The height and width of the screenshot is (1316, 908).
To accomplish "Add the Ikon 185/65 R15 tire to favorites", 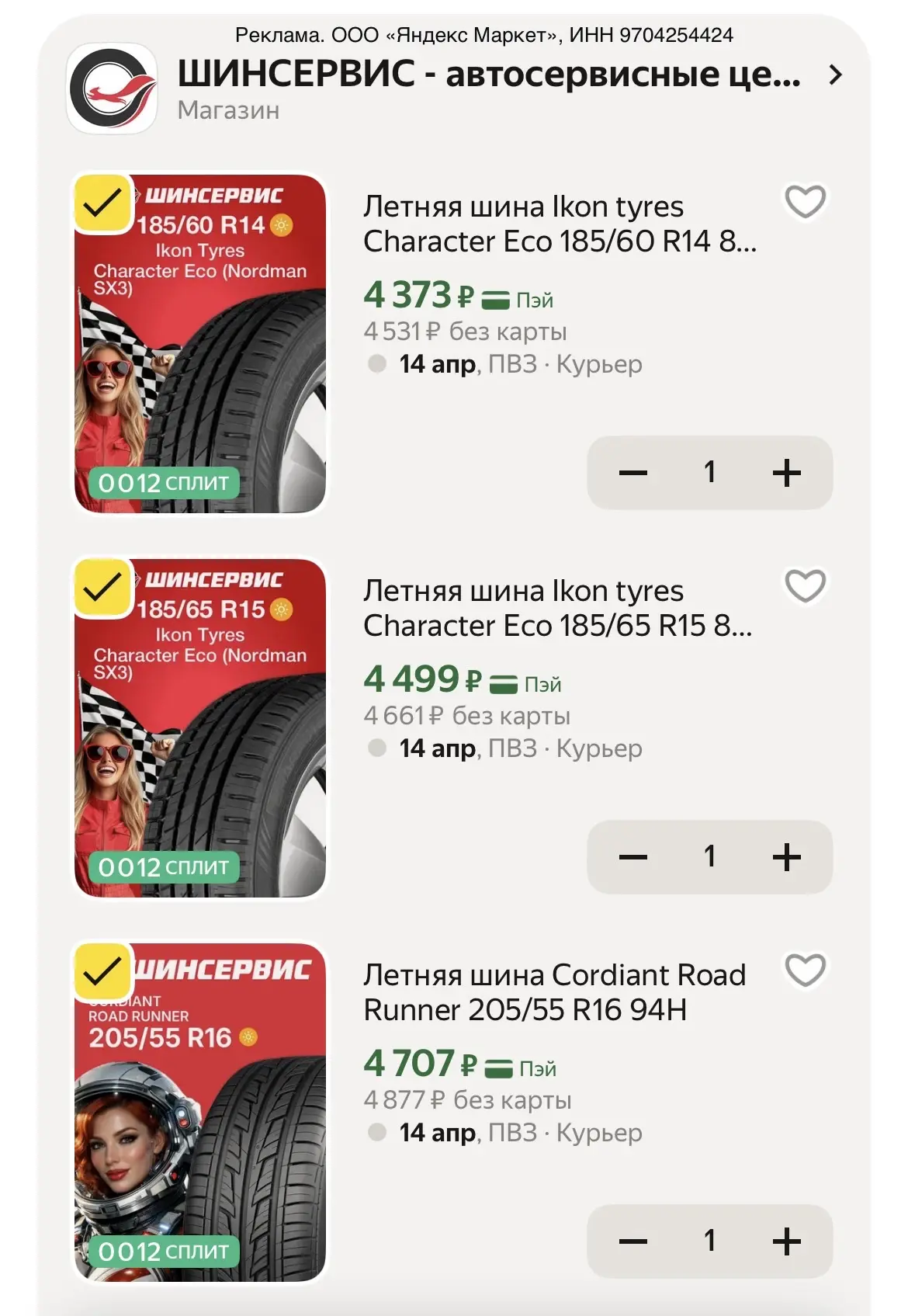I will click(805, 586).
